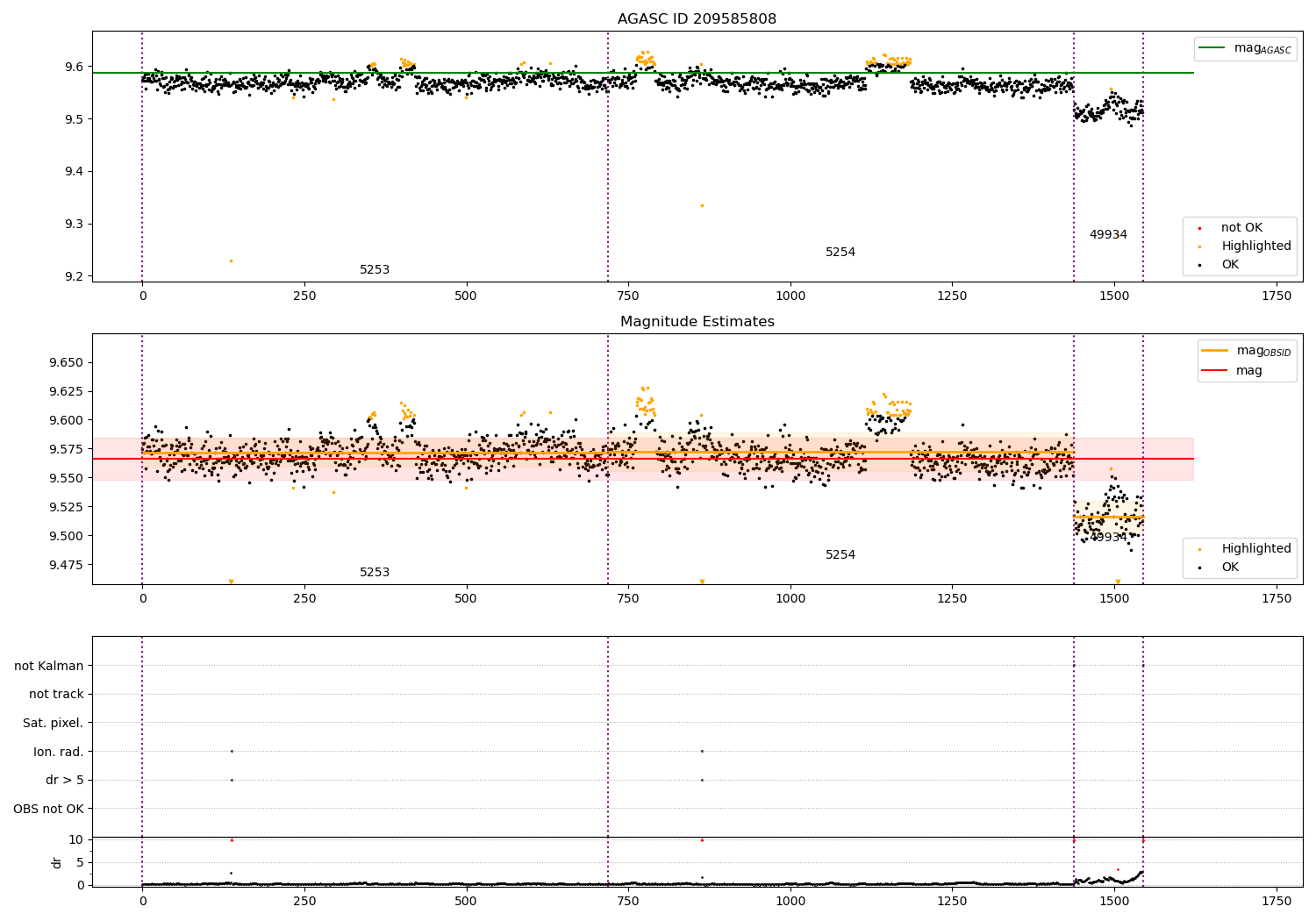This screenshot has height=921, width=1316.
Task: Click the 9.625 y-tick label
Action: click(x=67, y=392)
